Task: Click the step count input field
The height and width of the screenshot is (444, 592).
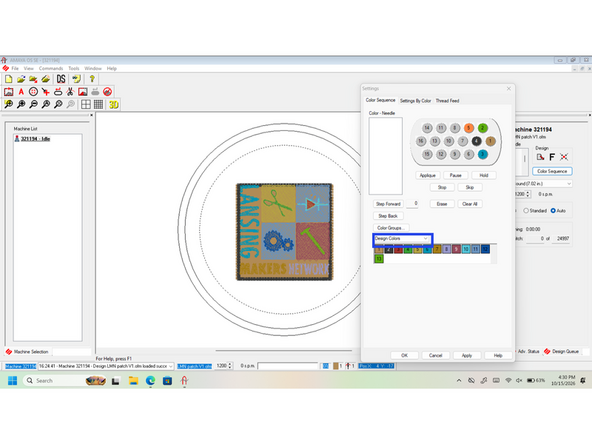Action: [412, 204]
